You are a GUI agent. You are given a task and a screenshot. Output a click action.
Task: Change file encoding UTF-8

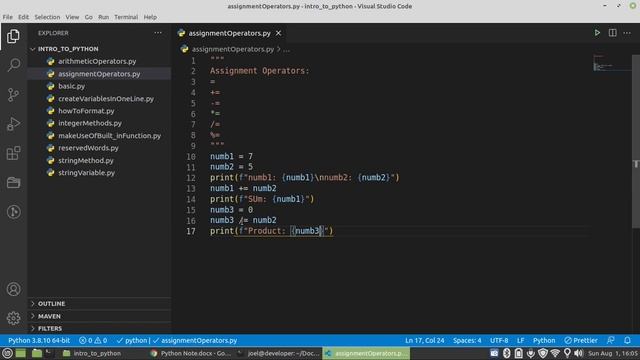[x=499, y=340]
